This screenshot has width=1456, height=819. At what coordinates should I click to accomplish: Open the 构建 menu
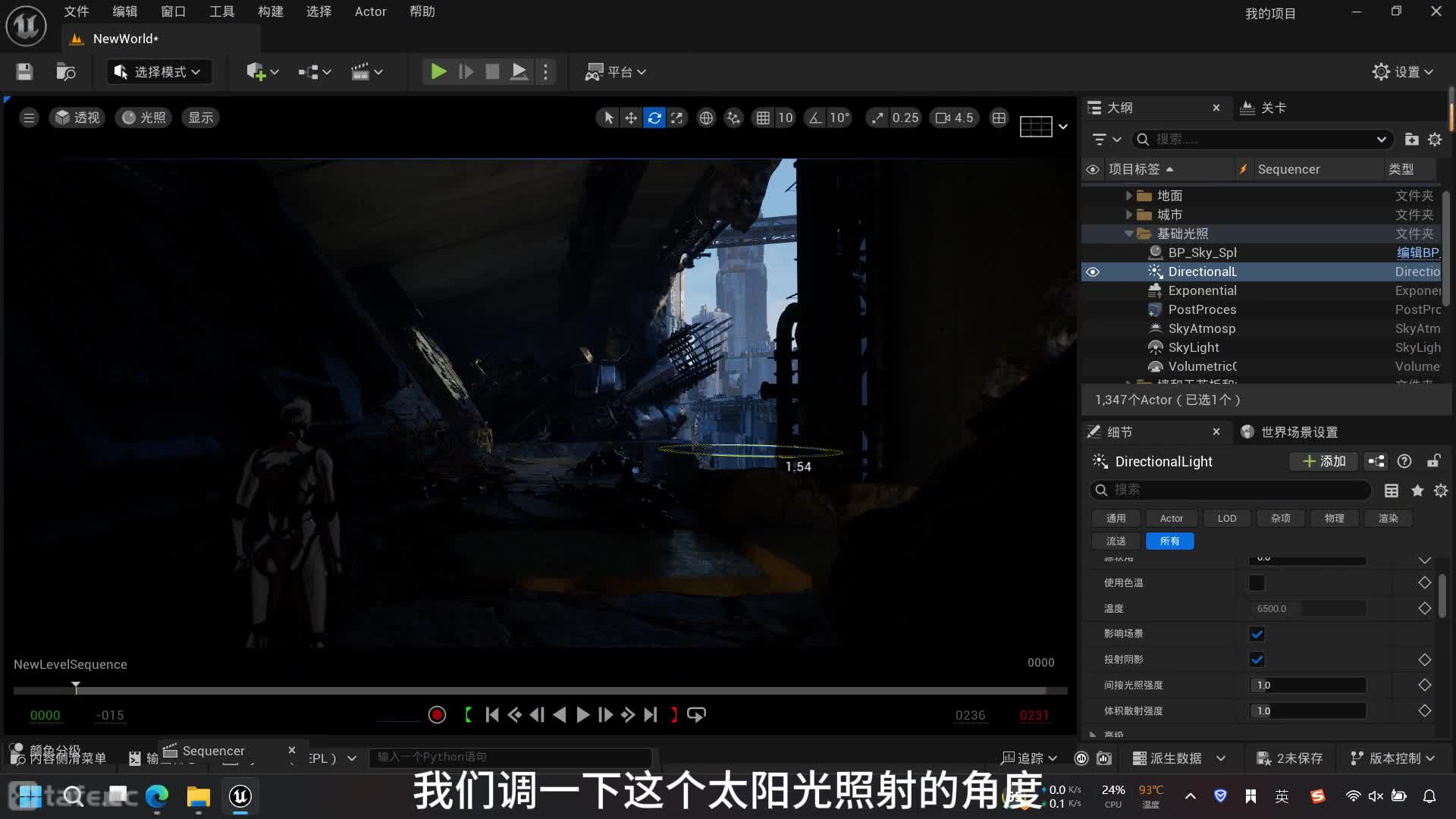coord(271,11)
